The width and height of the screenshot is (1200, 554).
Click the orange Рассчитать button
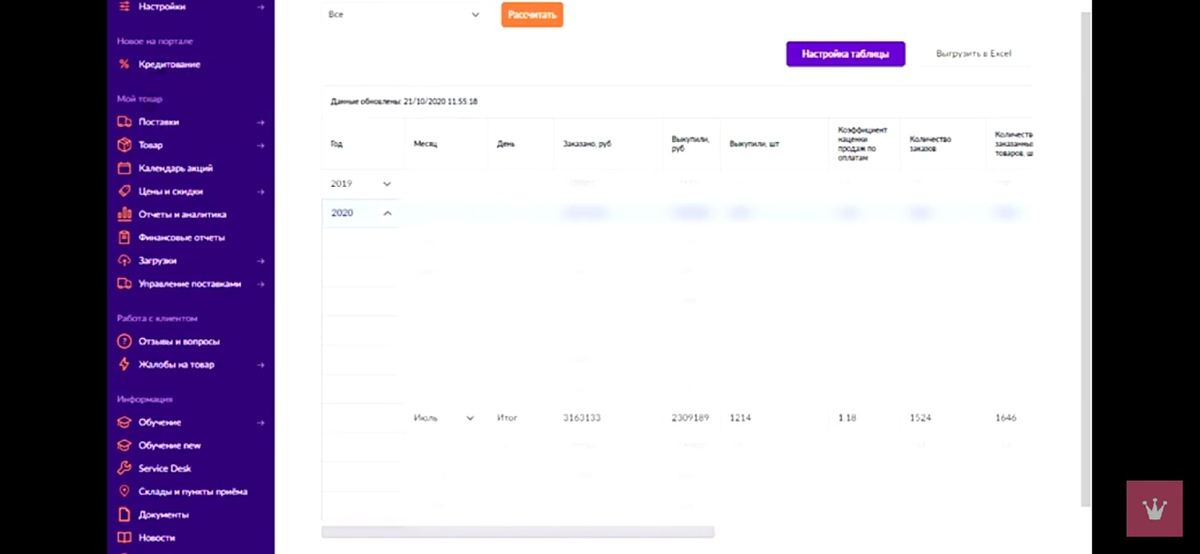pyautogui.click(x=532, y=14)
